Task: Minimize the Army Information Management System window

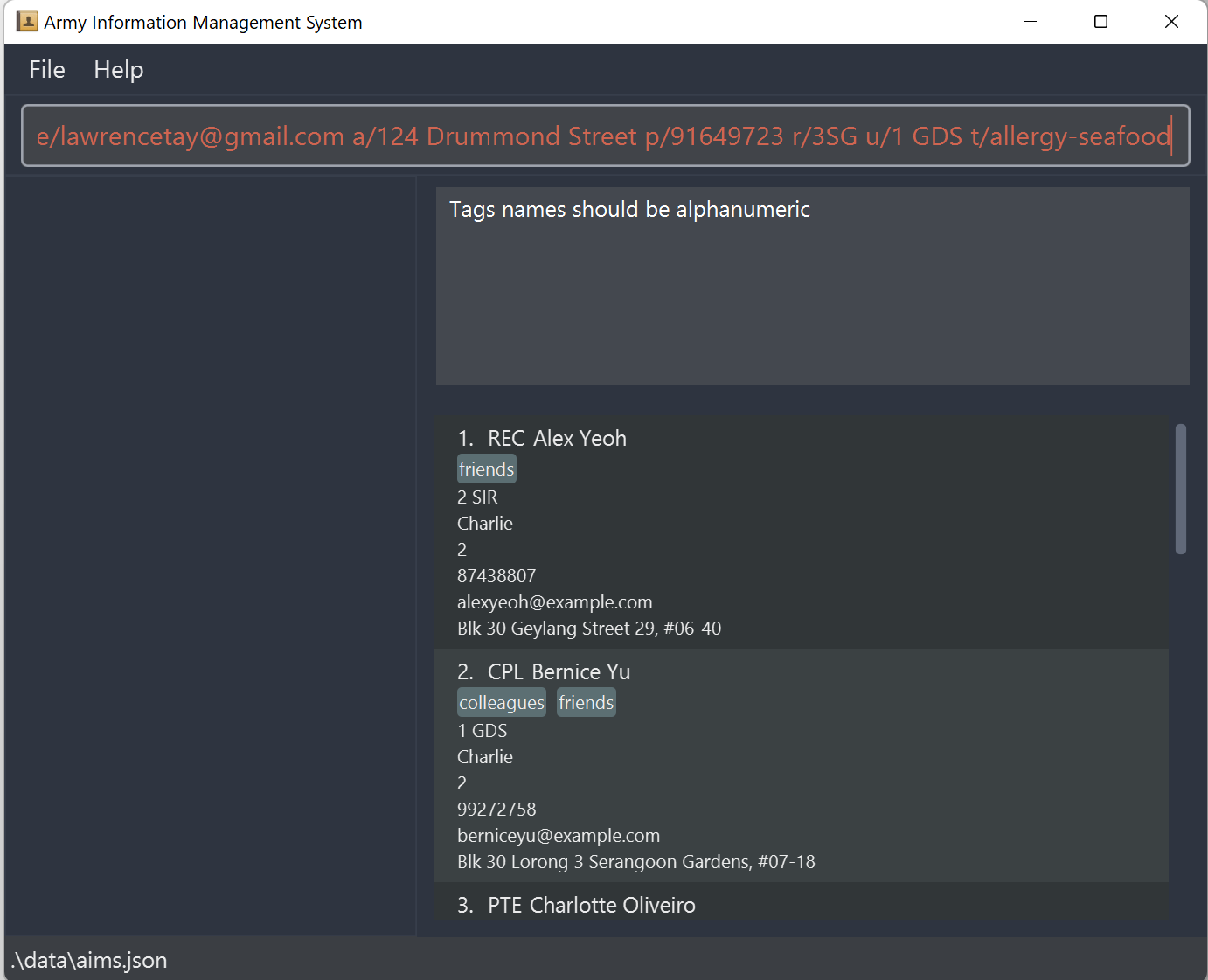Action: (x=1031, y=22)
